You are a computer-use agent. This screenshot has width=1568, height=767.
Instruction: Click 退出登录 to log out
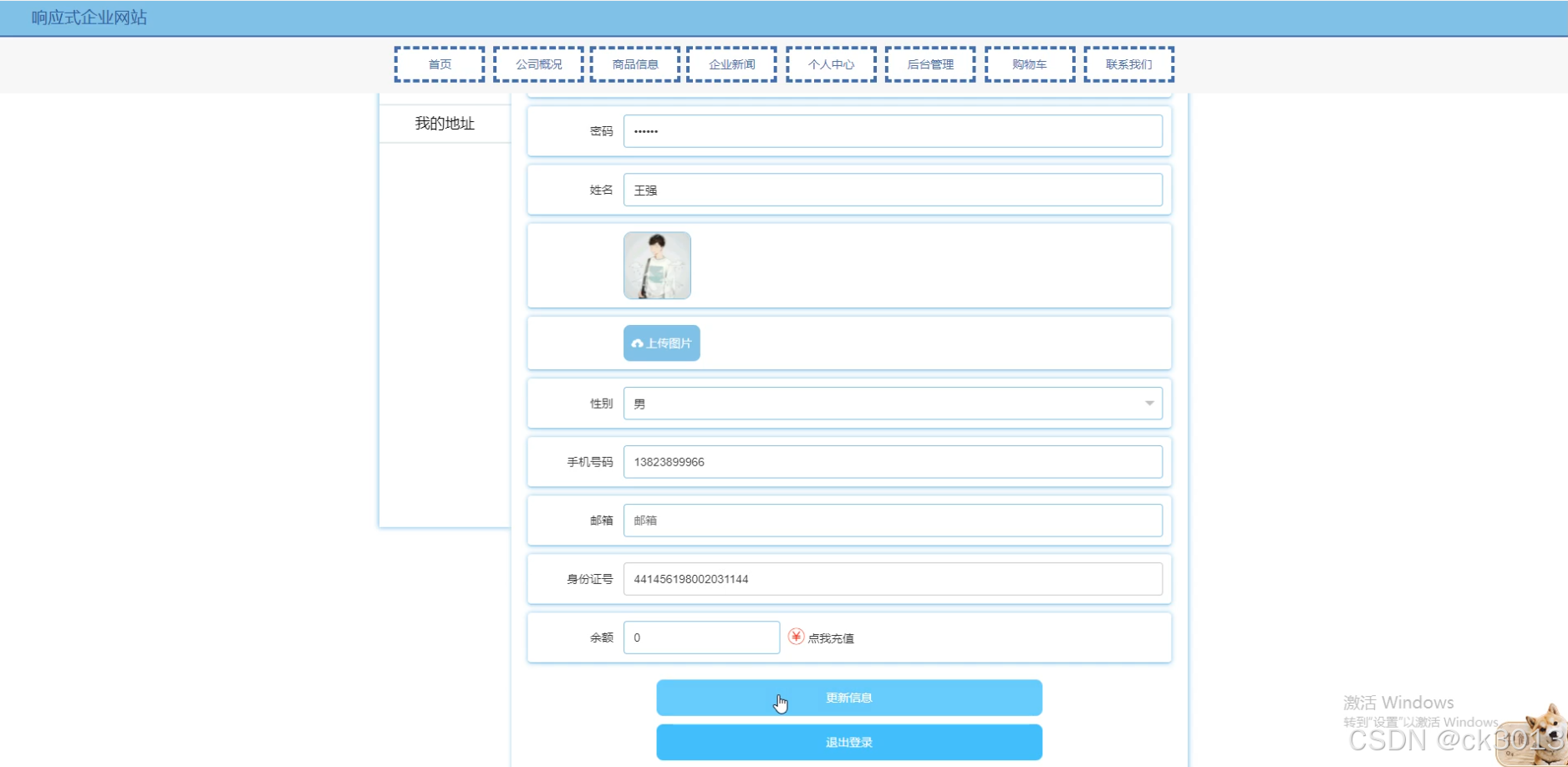click(848, 742)
